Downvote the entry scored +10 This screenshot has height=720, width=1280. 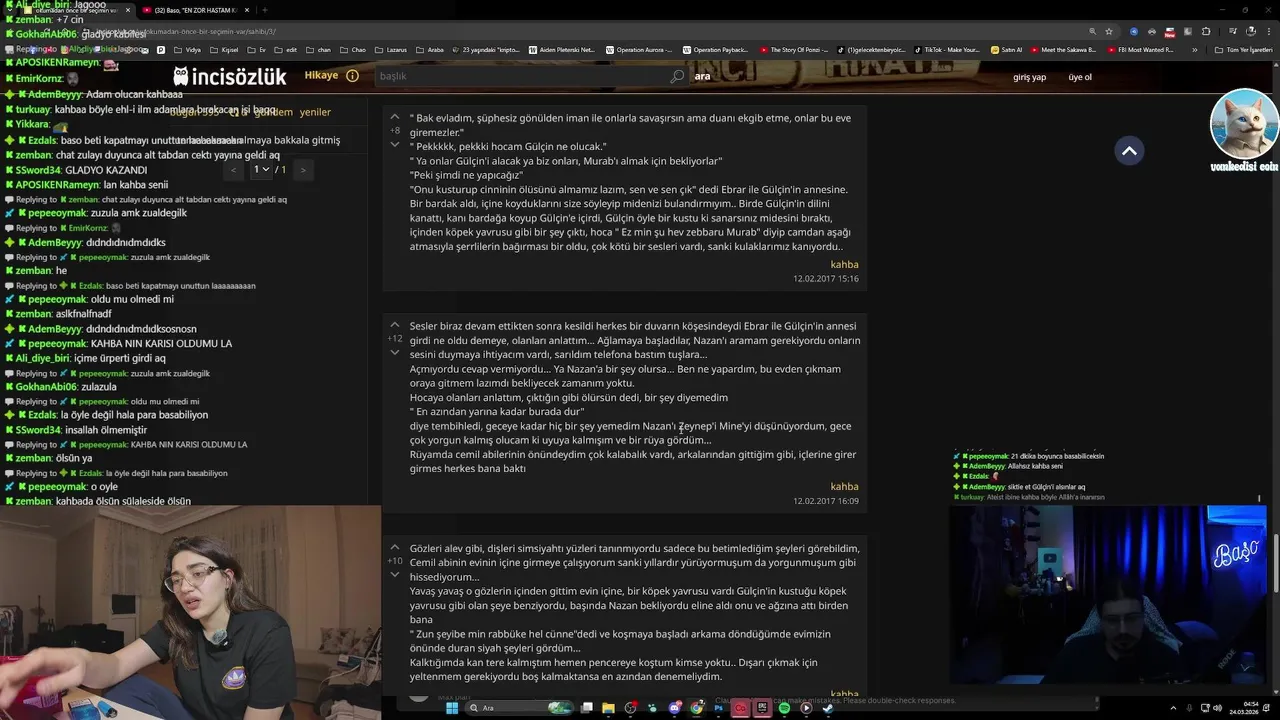coord(395,575)
